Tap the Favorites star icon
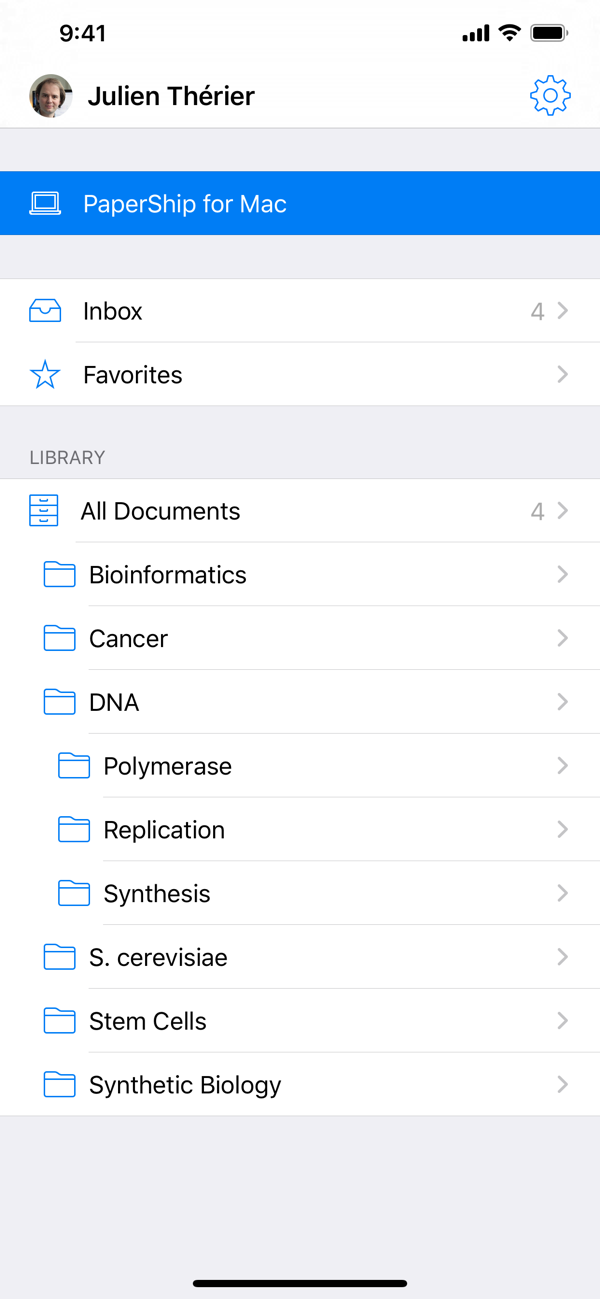 click(45, 375)
